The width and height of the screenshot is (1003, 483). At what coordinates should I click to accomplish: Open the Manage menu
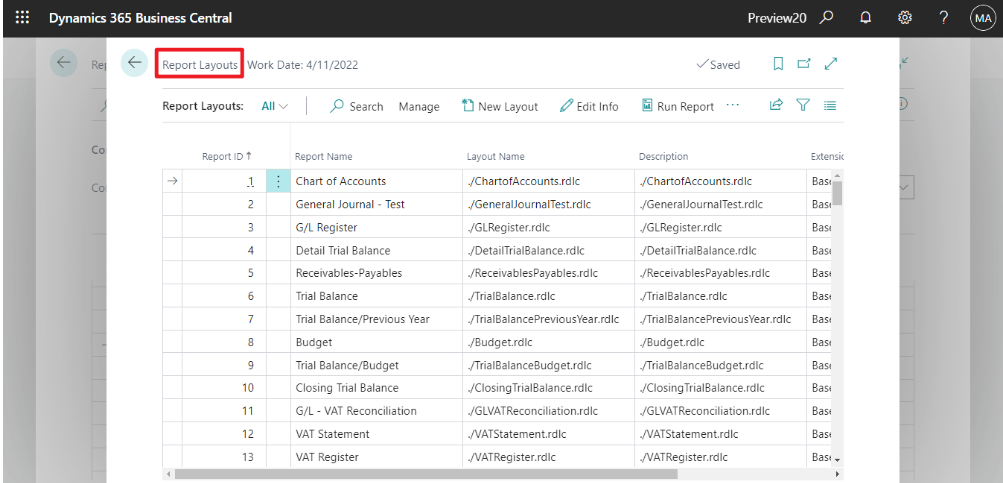(419, 107)
